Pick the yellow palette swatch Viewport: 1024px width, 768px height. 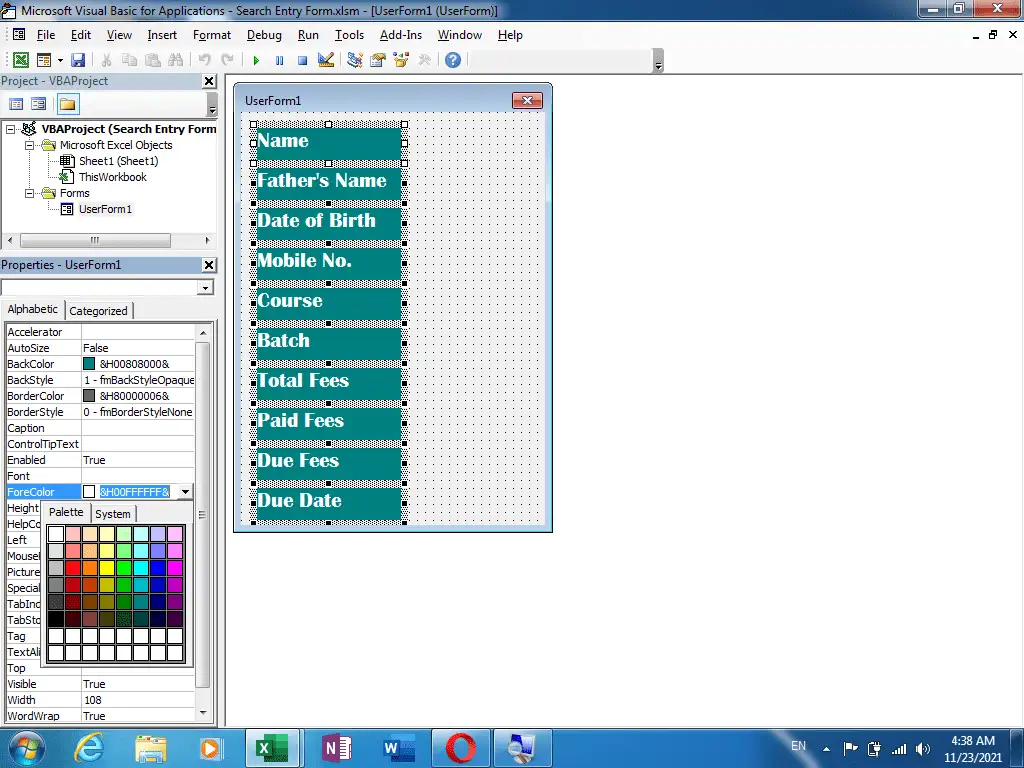click(107, 568)
